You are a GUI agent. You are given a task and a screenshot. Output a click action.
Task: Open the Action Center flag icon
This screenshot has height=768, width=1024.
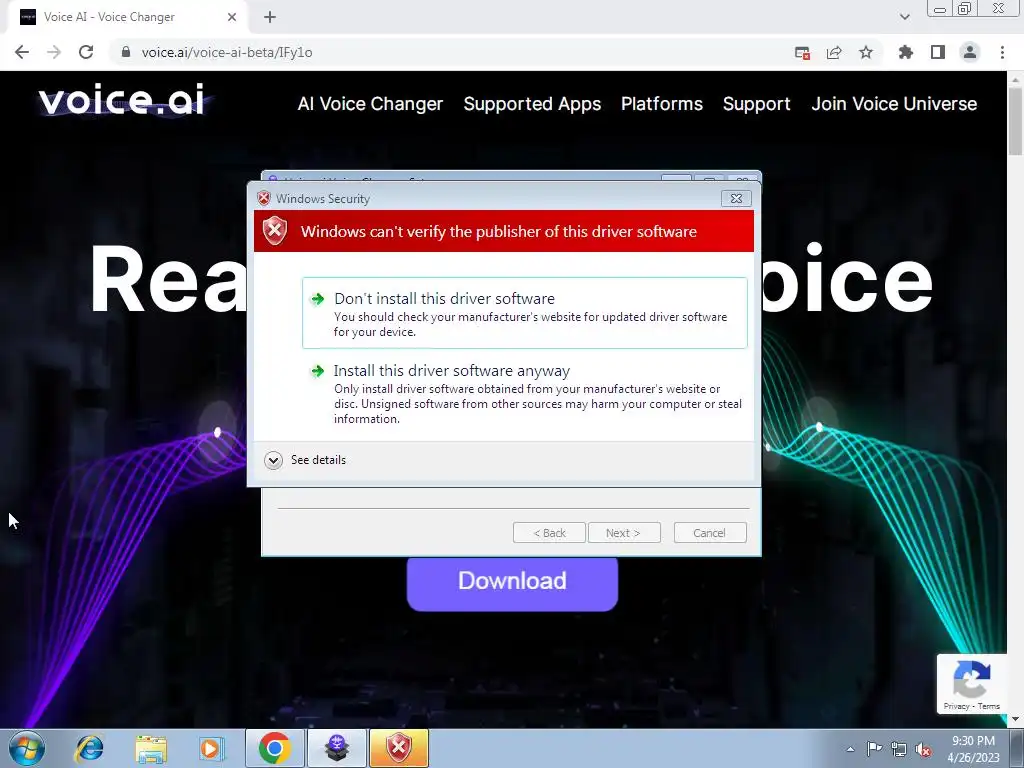(x=874, y=749)
